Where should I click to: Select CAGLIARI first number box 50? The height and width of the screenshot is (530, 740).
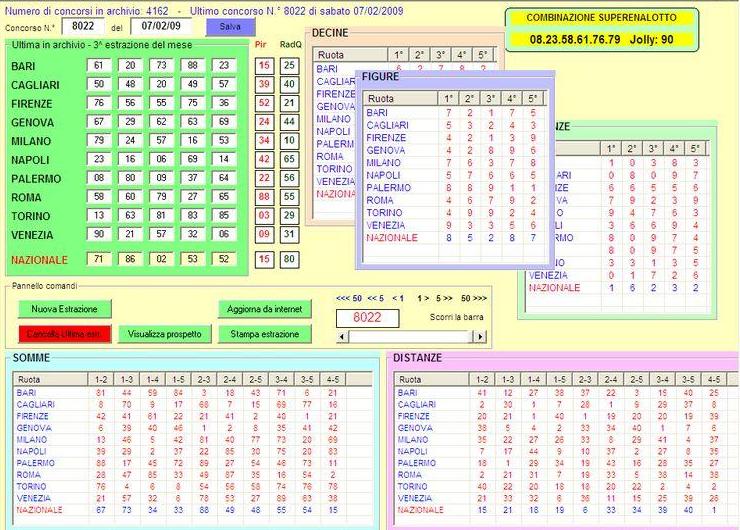[99, 84]
